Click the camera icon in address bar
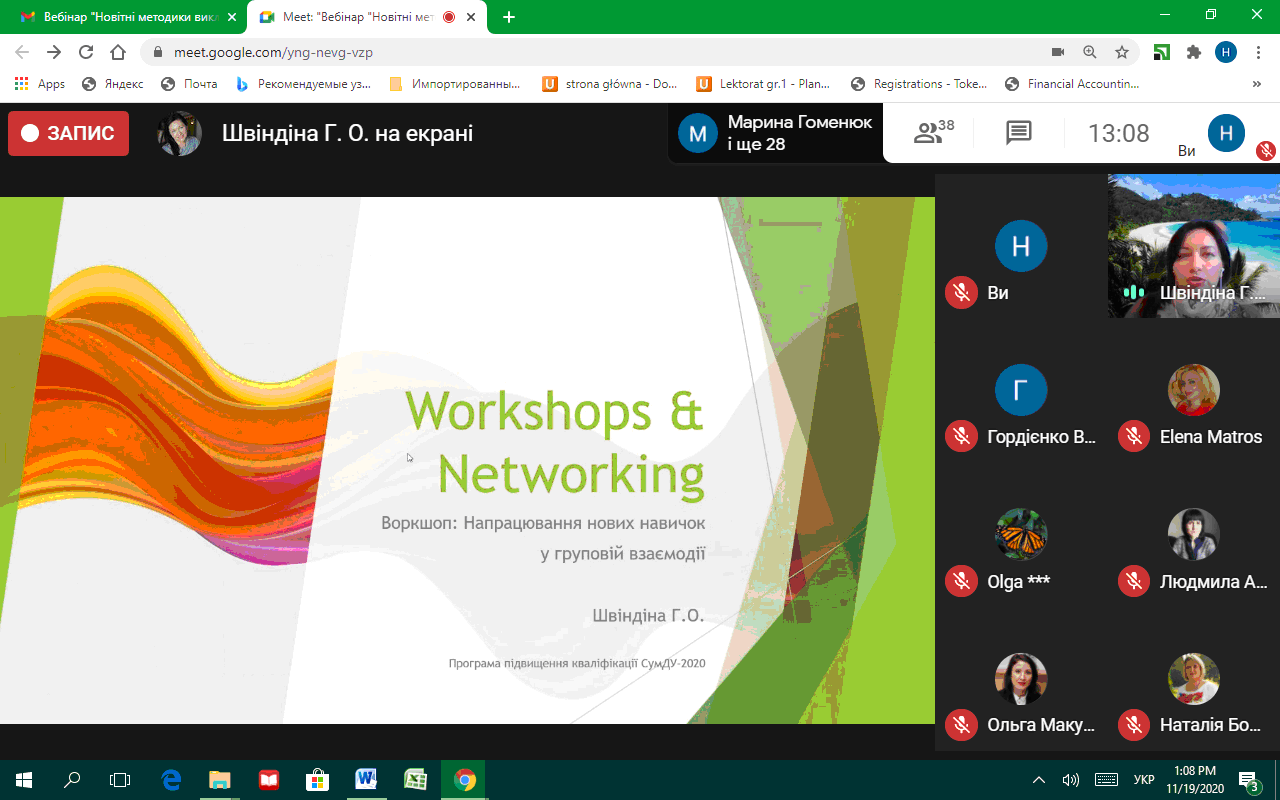The height and width of the screenshot is (800, 1280). 1058,52
